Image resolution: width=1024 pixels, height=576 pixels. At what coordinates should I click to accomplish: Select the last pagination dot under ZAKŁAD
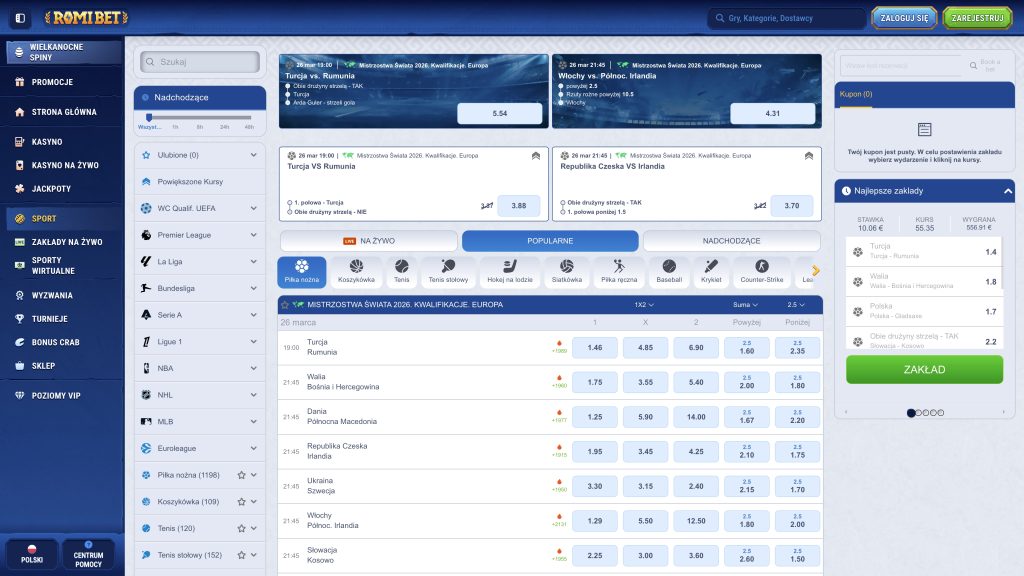click(941, 413)
